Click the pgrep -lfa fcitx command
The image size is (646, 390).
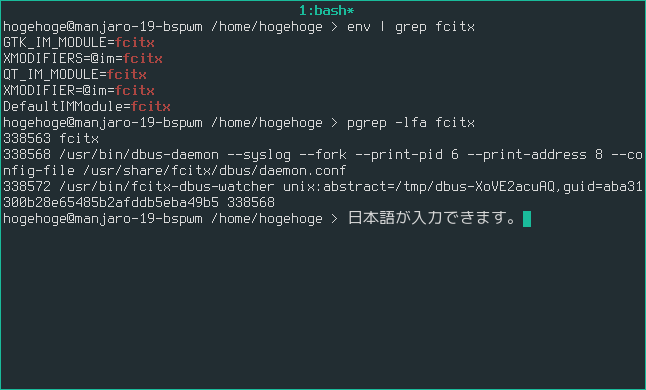[411, 123]
